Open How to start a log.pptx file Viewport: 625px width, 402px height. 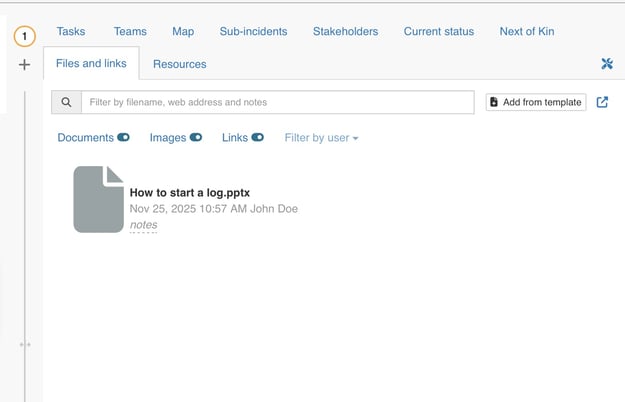(x=191, y=192)
